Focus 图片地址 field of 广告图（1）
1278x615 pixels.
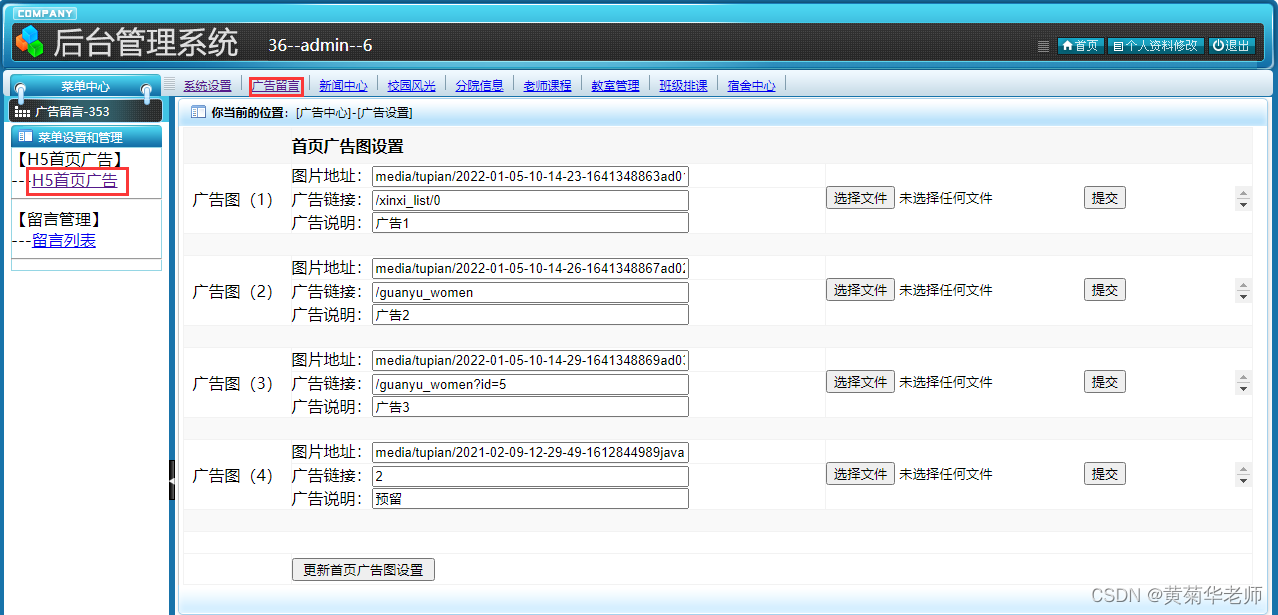[530, 177]
